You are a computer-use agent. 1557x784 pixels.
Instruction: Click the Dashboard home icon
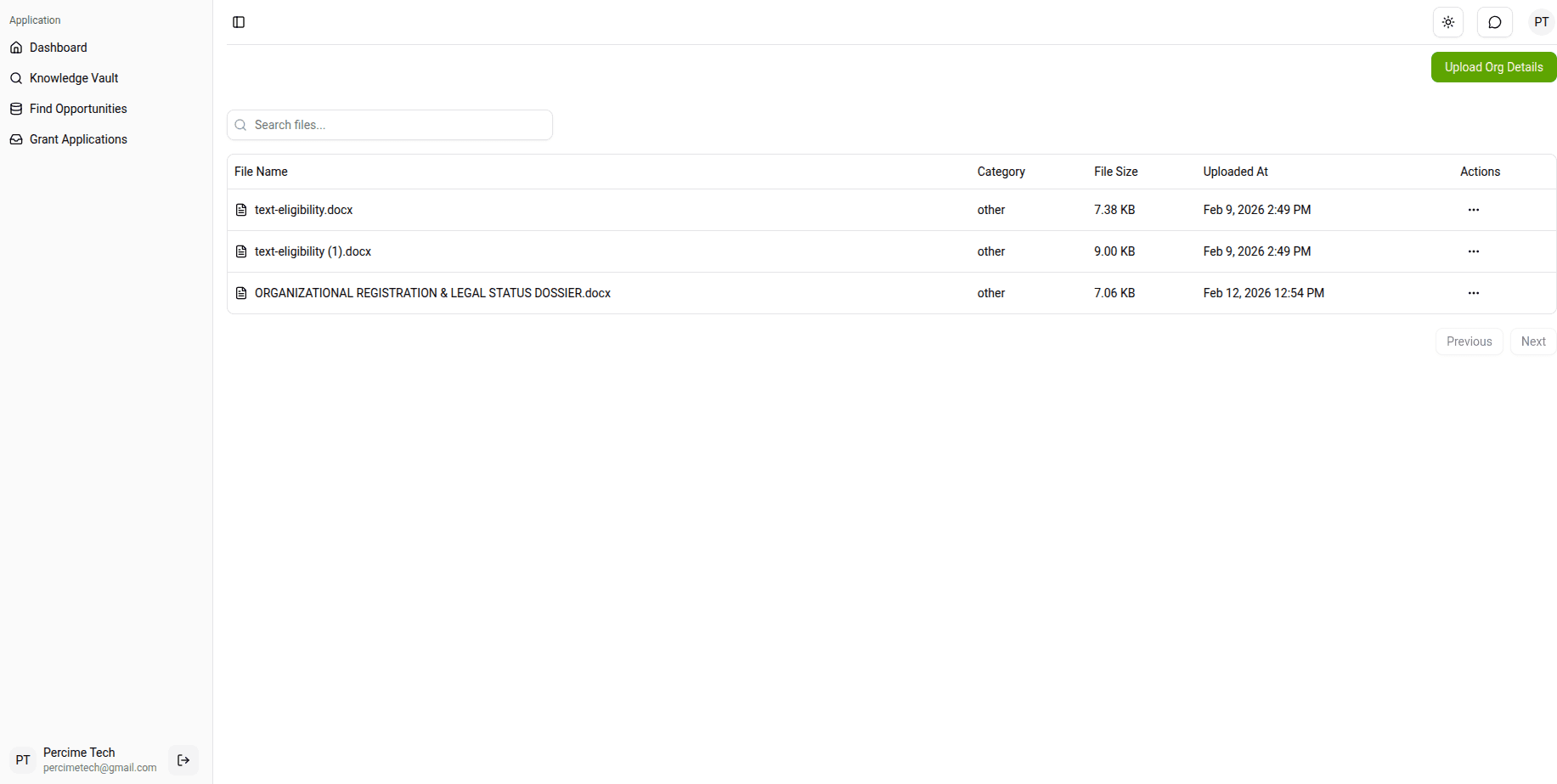tap(16, 48)
